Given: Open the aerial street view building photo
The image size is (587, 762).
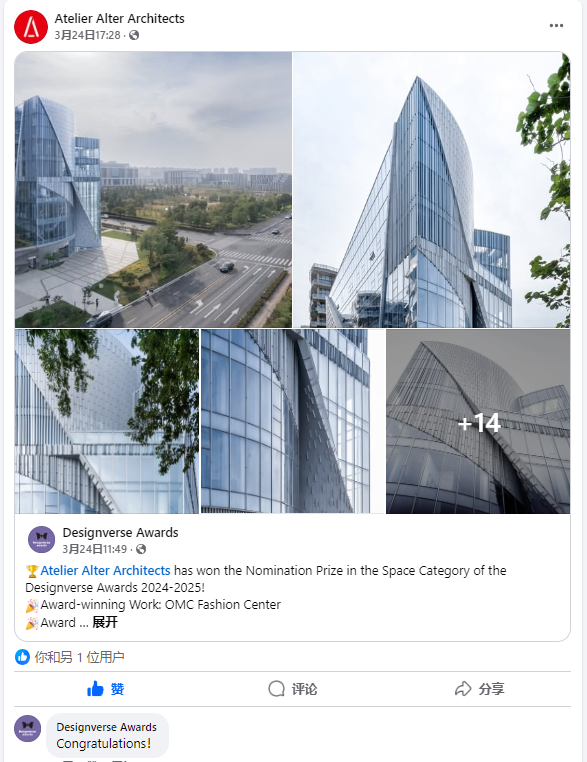Looking at the screenshot, I should 153,190.
